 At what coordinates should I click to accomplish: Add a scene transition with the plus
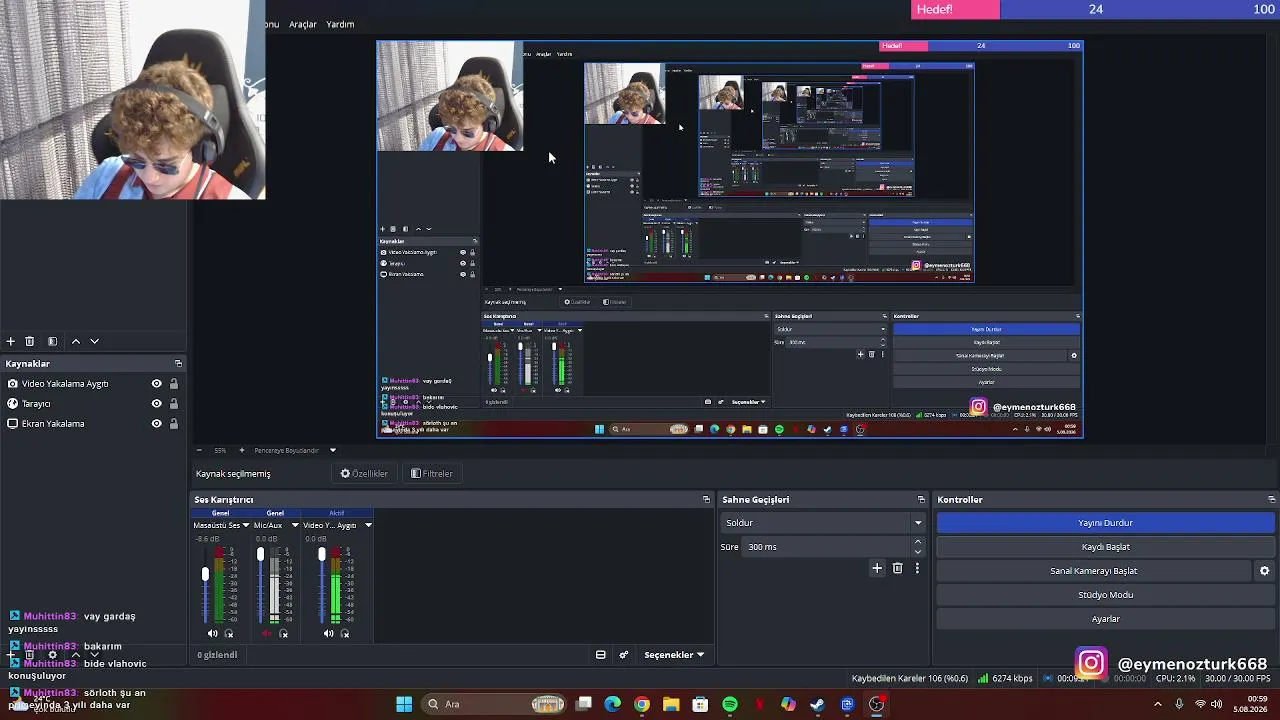[x=877, y=568]
